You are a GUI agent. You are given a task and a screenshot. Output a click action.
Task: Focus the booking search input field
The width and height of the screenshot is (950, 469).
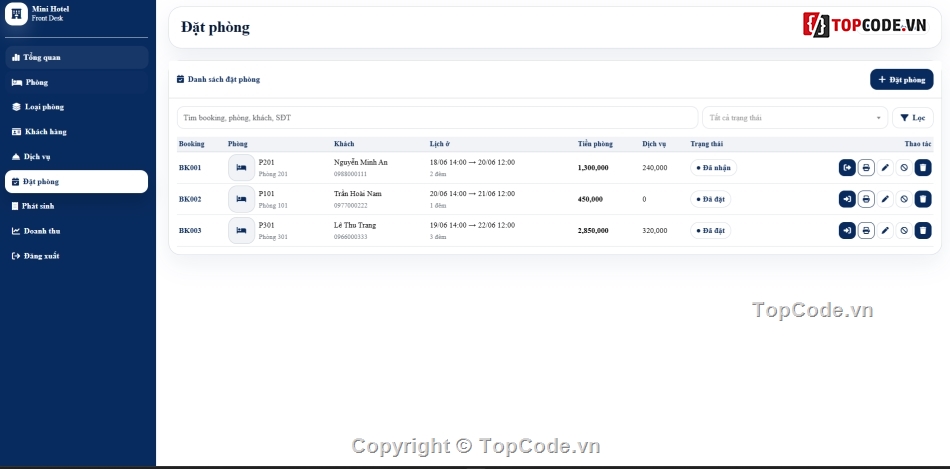click(x=437, y=118)
